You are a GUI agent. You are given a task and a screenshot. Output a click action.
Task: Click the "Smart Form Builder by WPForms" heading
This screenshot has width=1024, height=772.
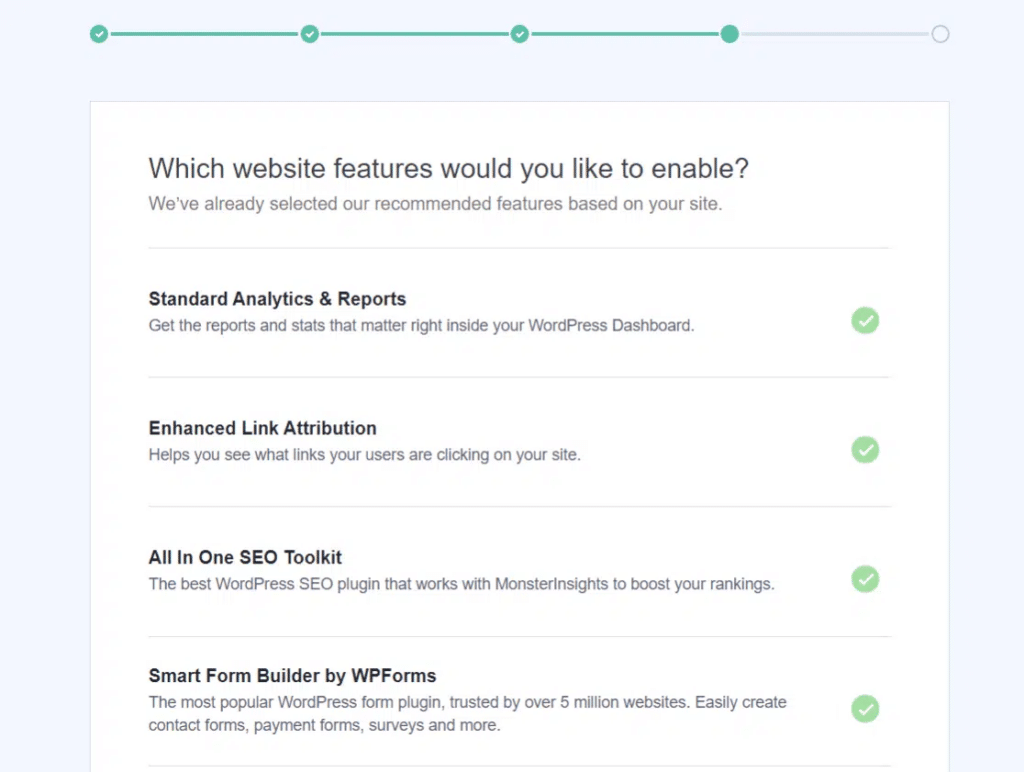click(292, 675)
